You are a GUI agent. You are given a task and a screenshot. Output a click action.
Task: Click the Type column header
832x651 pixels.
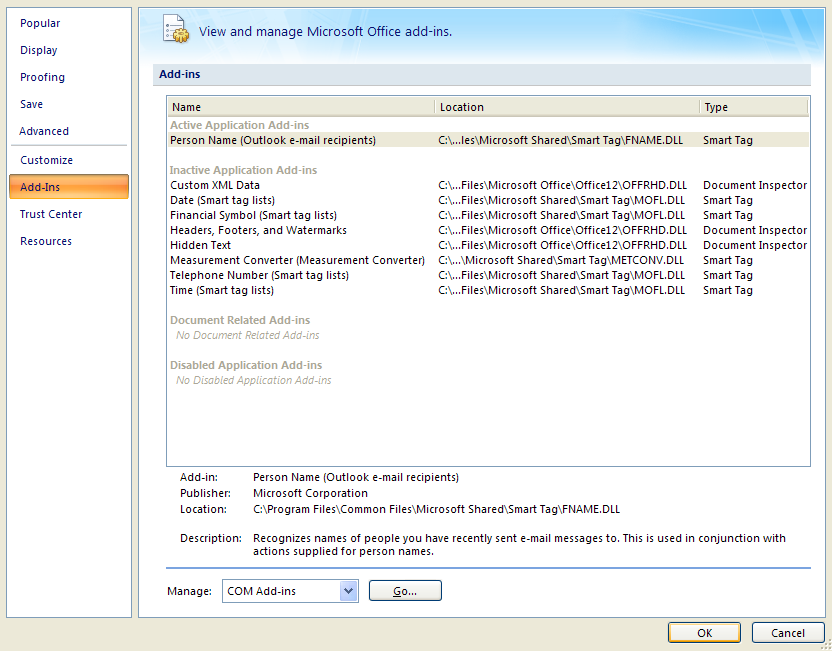754,107
